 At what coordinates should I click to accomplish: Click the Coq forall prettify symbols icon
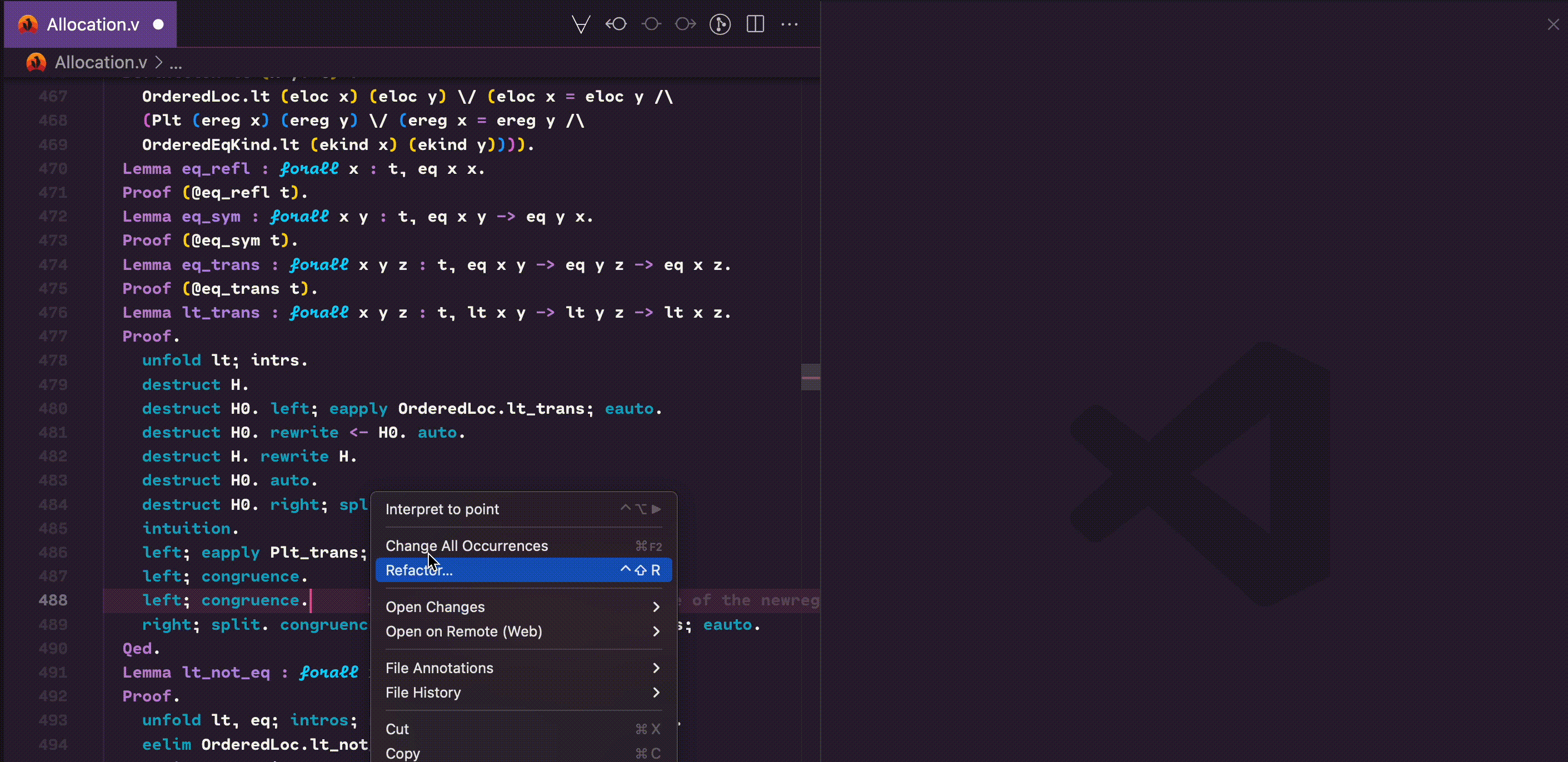click(x=581, y=24)
